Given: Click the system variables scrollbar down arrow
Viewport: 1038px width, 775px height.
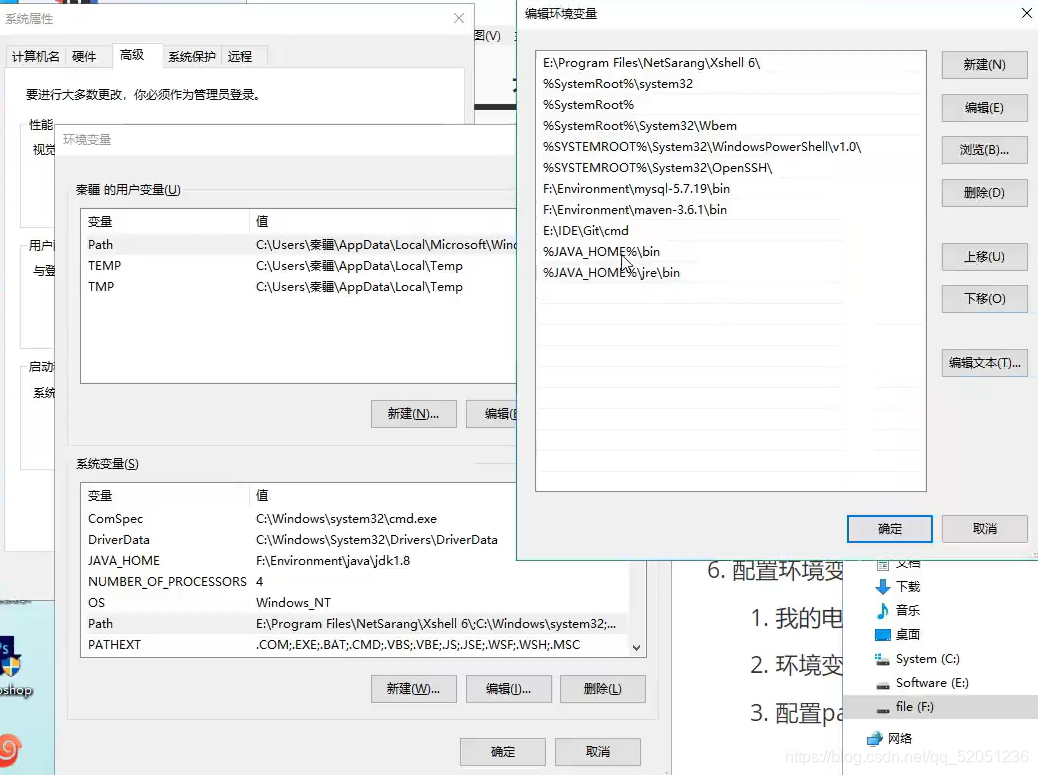Looking at the screenshot, I should [x=636, y=648].
